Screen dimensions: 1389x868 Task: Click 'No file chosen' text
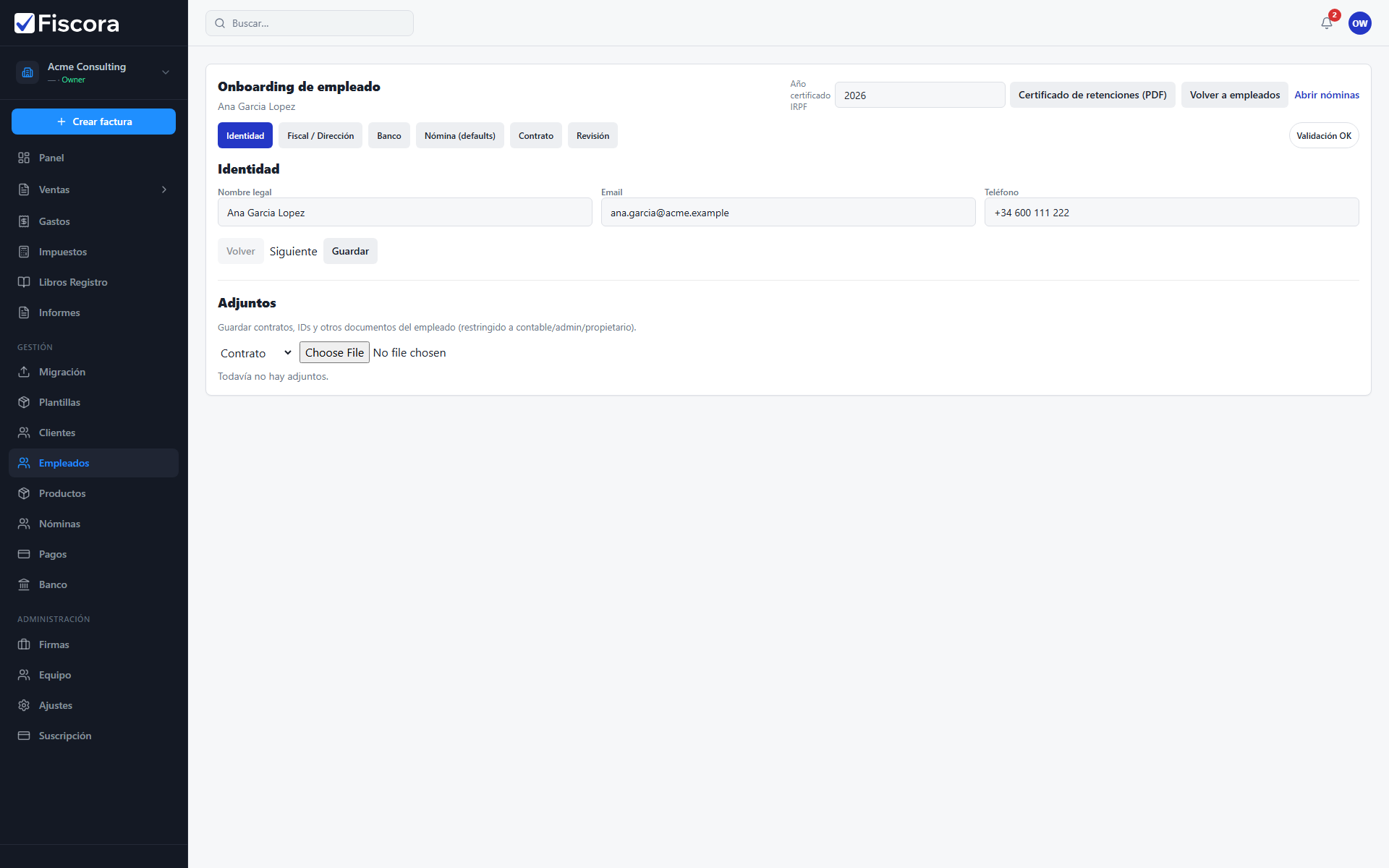409,353
